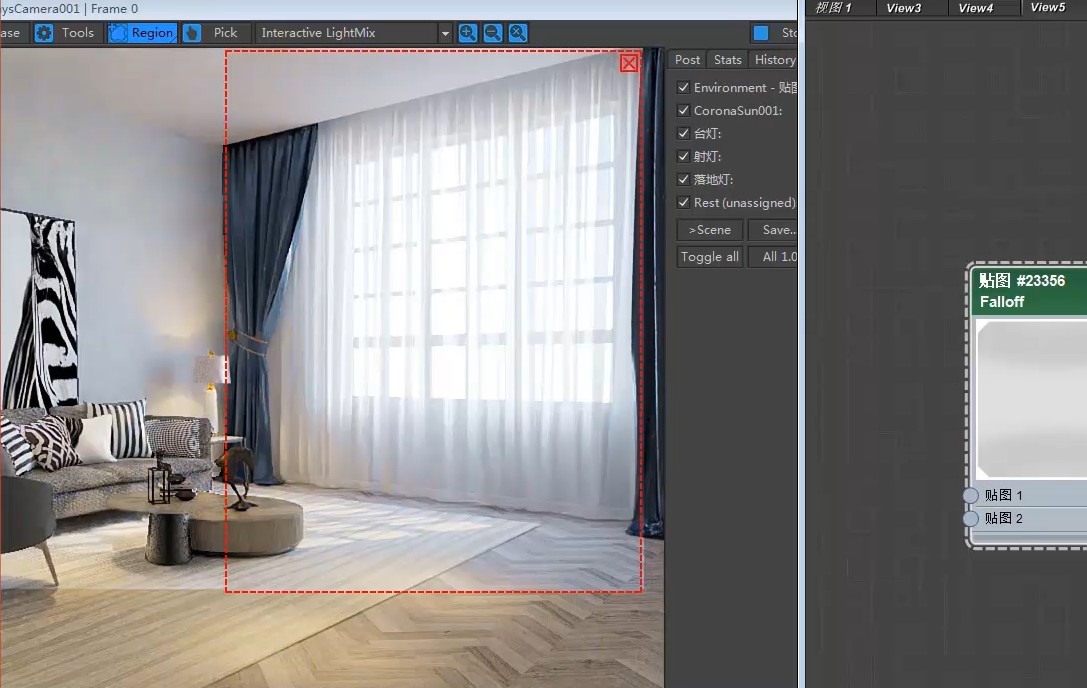The height and width of the screenshot is (688, 1087).
Task: Uncheck the Environment light checkbox
Action: 684,88
